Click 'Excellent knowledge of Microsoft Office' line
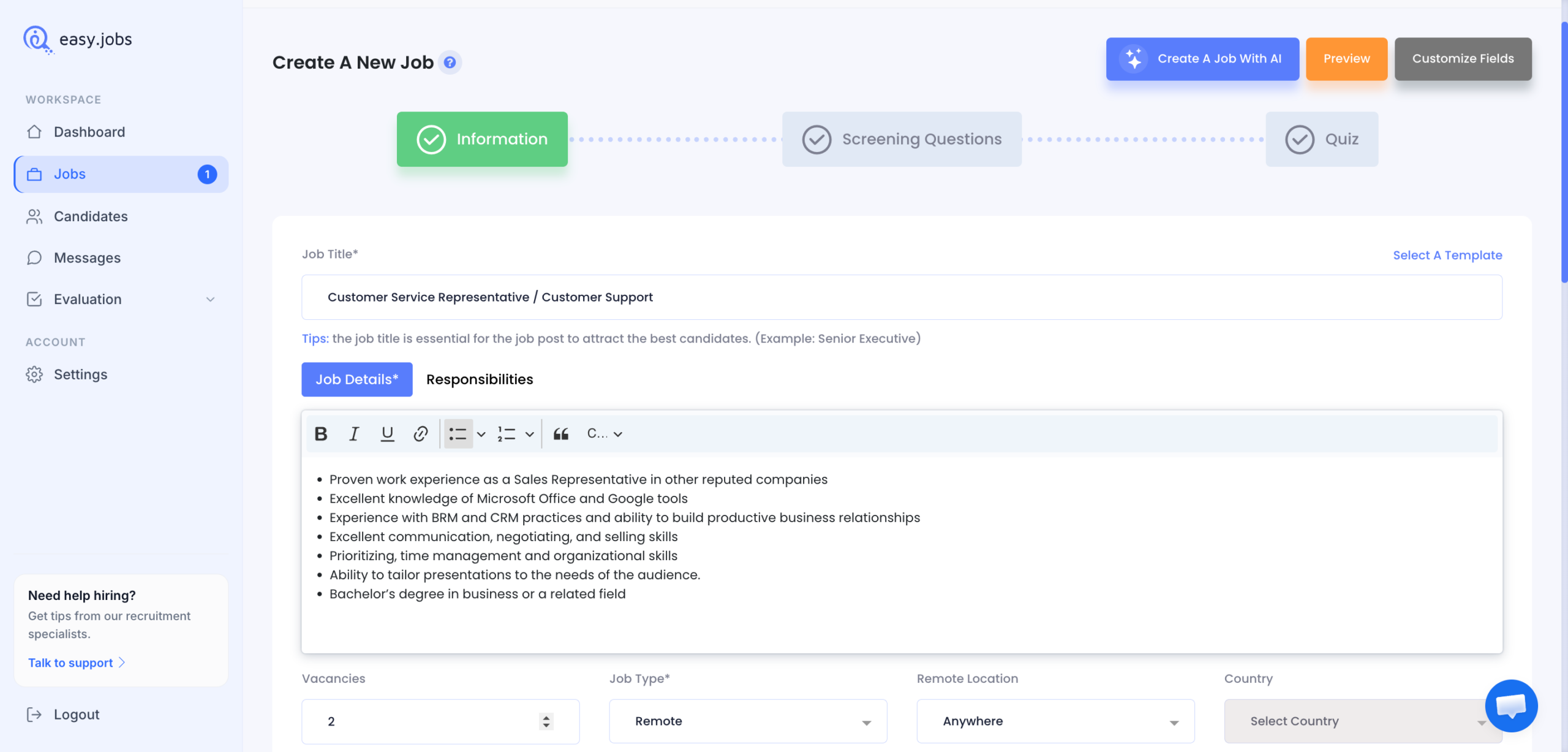The image size is (1568, 752). click(508, 498)
